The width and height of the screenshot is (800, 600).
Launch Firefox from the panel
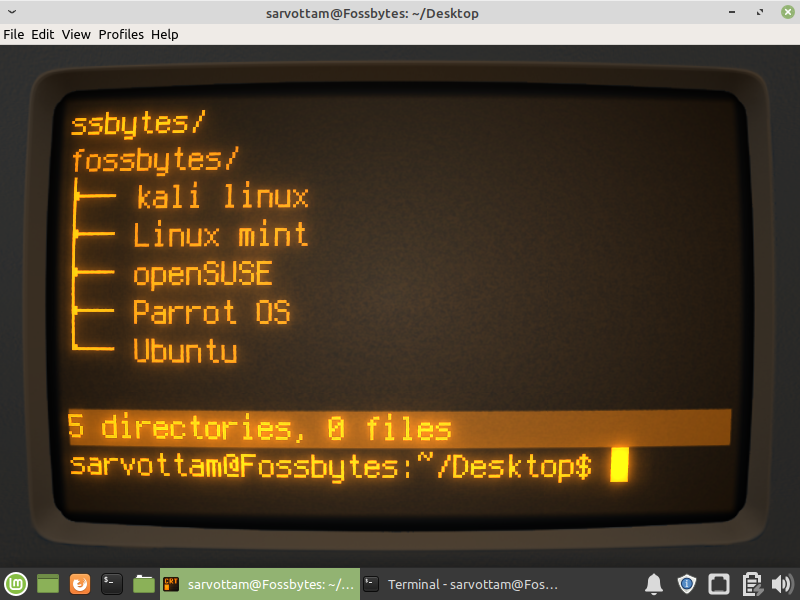80,584
